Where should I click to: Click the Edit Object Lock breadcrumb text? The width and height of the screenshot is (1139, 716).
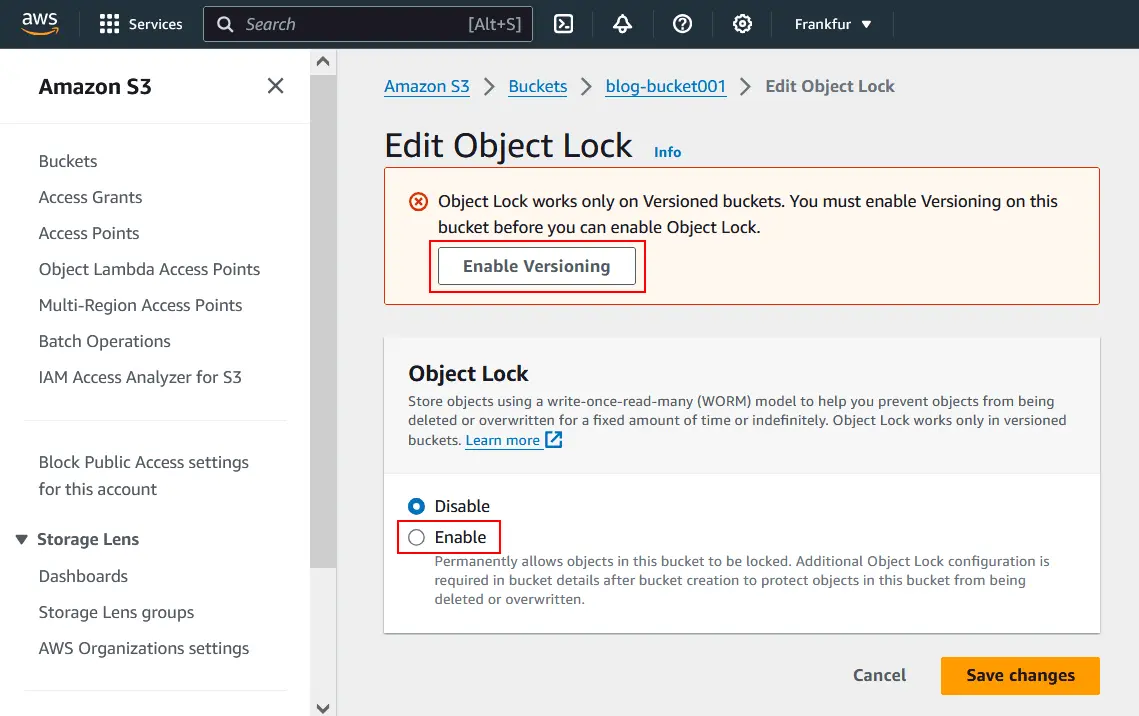tap(830, 86)
